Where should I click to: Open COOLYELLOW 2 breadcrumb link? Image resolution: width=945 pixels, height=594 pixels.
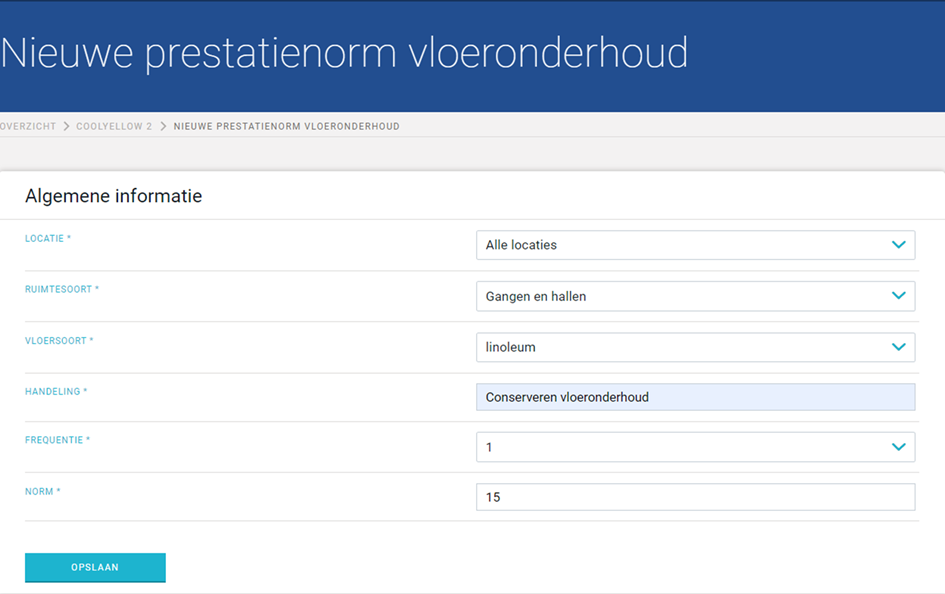(x=114, y=127)
